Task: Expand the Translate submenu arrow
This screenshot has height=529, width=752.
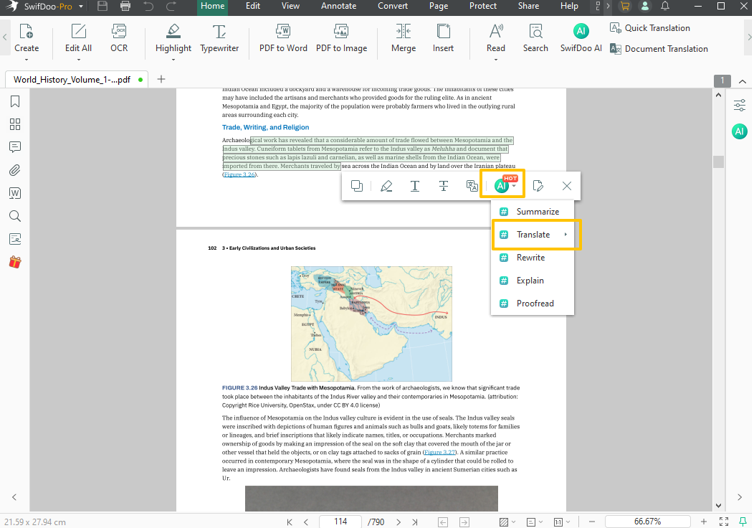Action: click(x=565, y=235)
